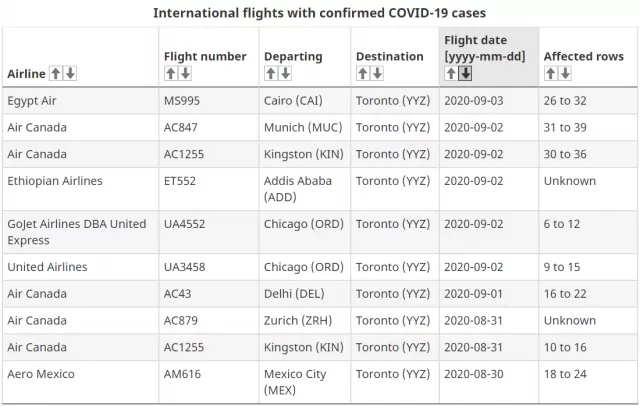The width and height of the screenshot is (640, 406).
Task: Sort Affected rows descending arrow
Action: pos(565,73)
